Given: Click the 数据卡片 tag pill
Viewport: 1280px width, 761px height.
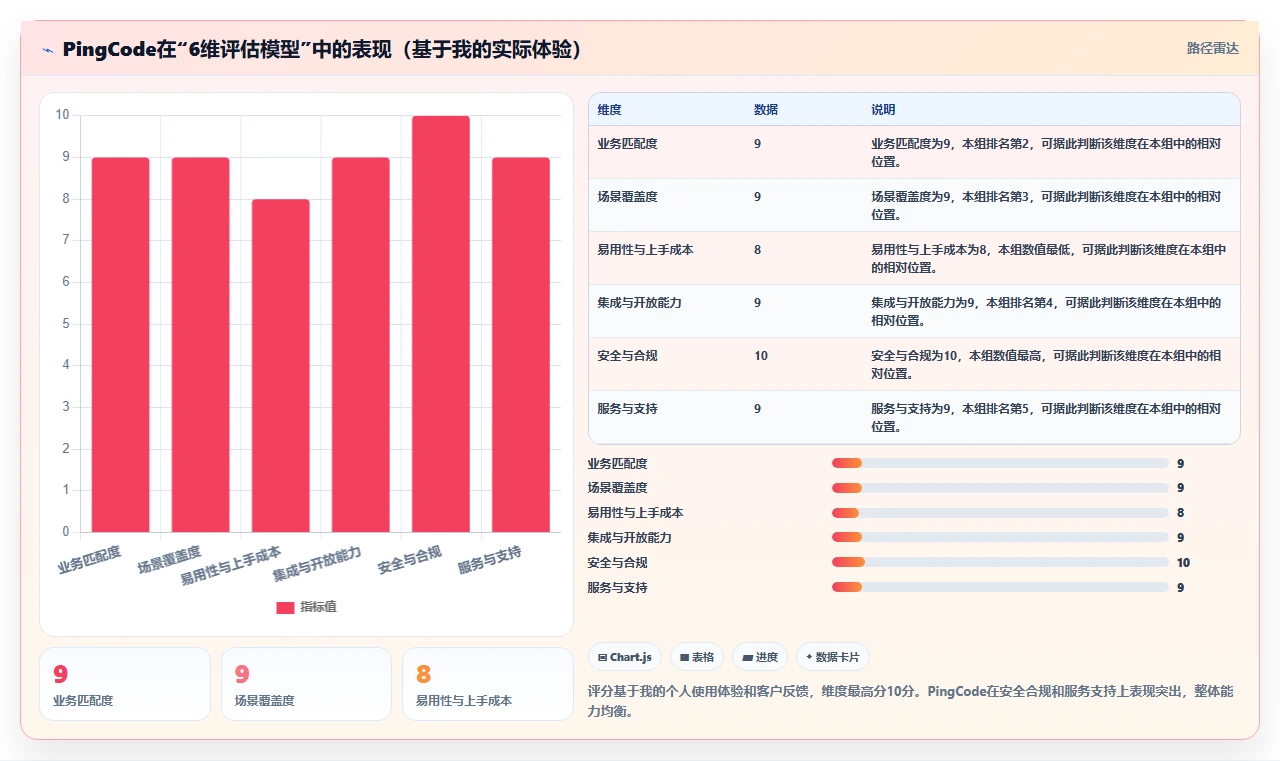Looking at the screenshot, I should coord(833,657).
